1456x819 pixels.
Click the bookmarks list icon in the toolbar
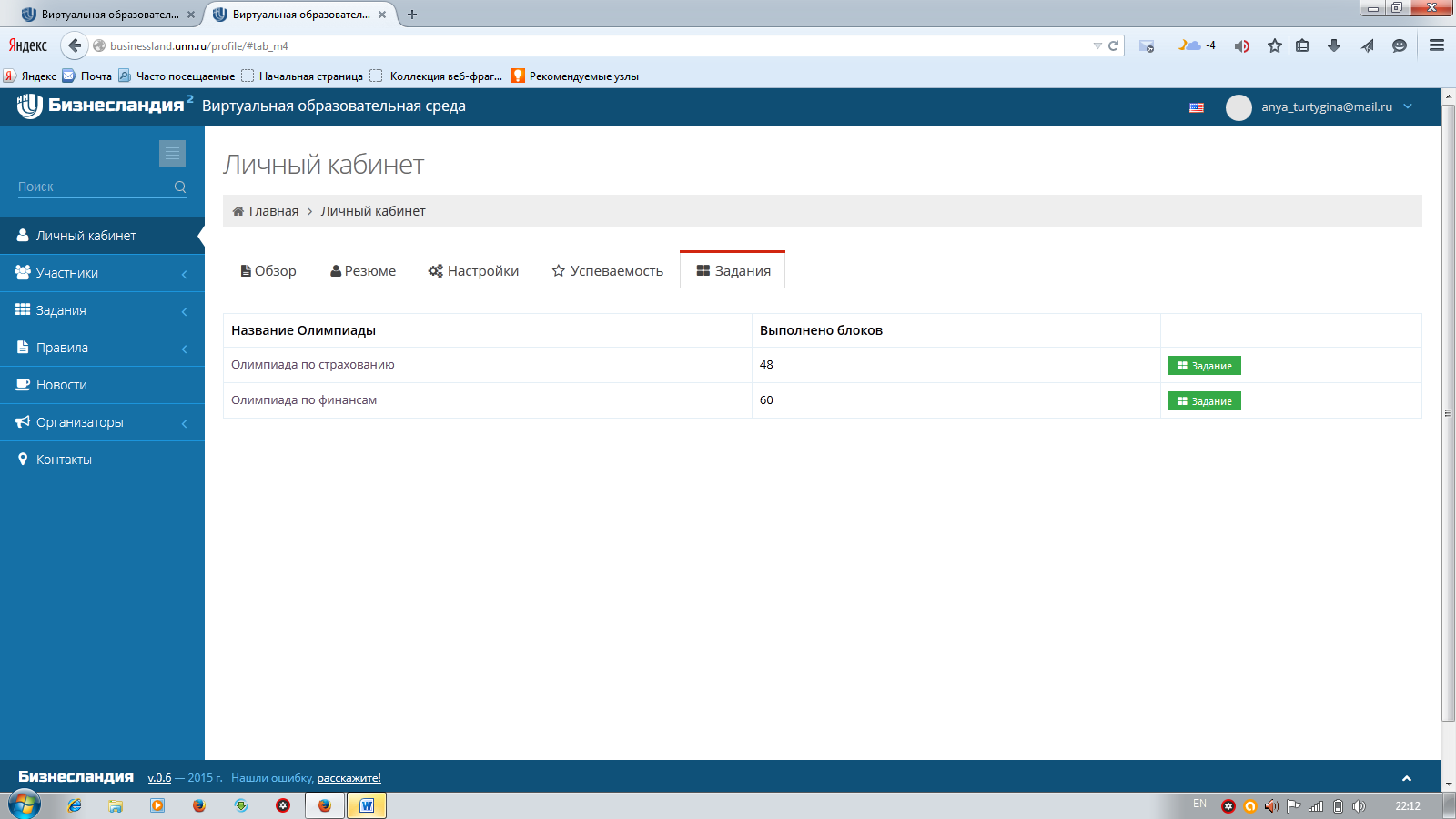pyautogui.click(x=1302, y=45)
